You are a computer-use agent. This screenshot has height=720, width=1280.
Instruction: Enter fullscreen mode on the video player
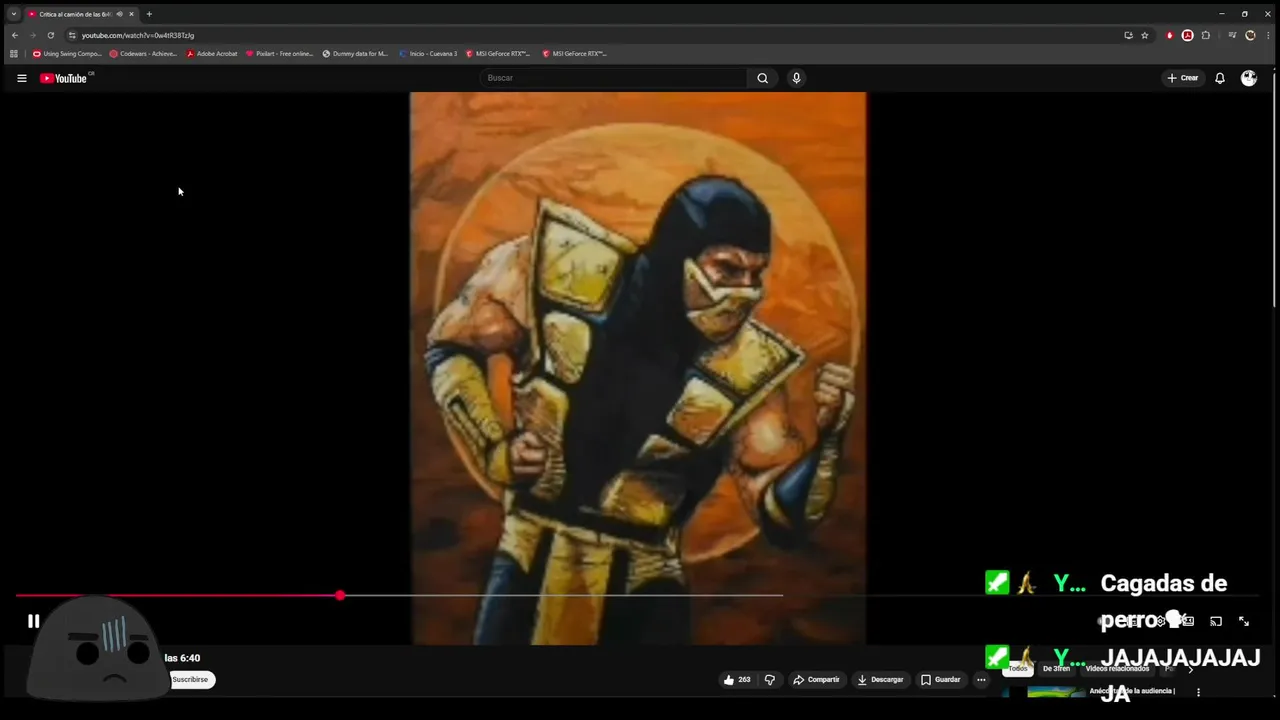point(1244,621)
